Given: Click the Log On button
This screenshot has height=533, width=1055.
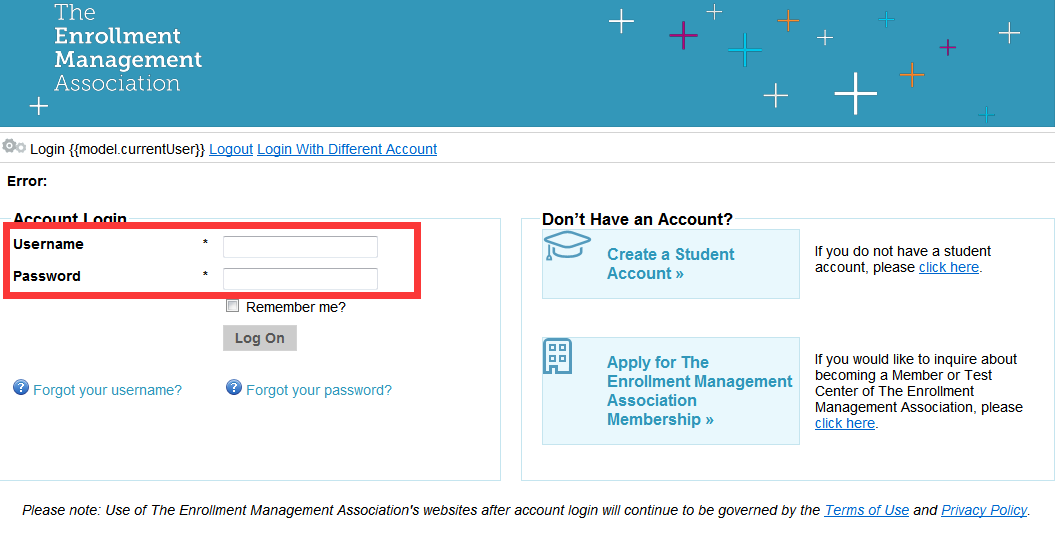Looking at the screenshot, I should coord(260,338).
